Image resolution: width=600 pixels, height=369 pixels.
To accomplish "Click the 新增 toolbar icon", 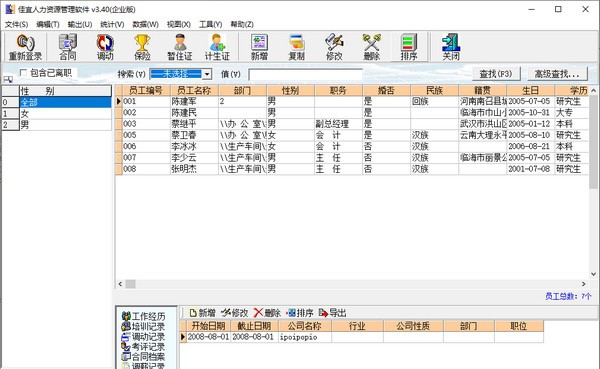I will [x=259, y=47].
